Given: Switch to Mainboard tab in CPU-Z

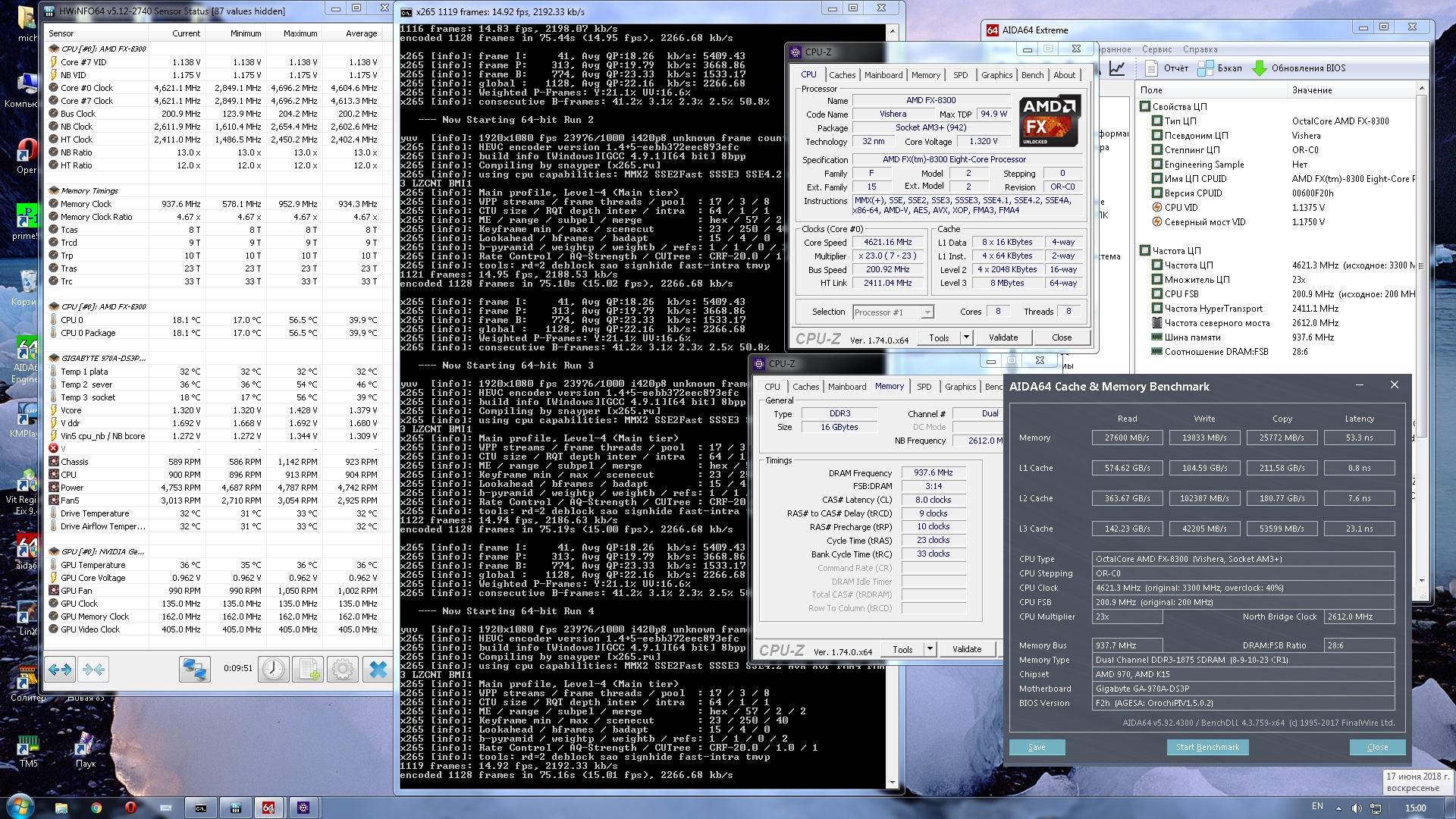Looking at the screenshot, I should [883, 75].
